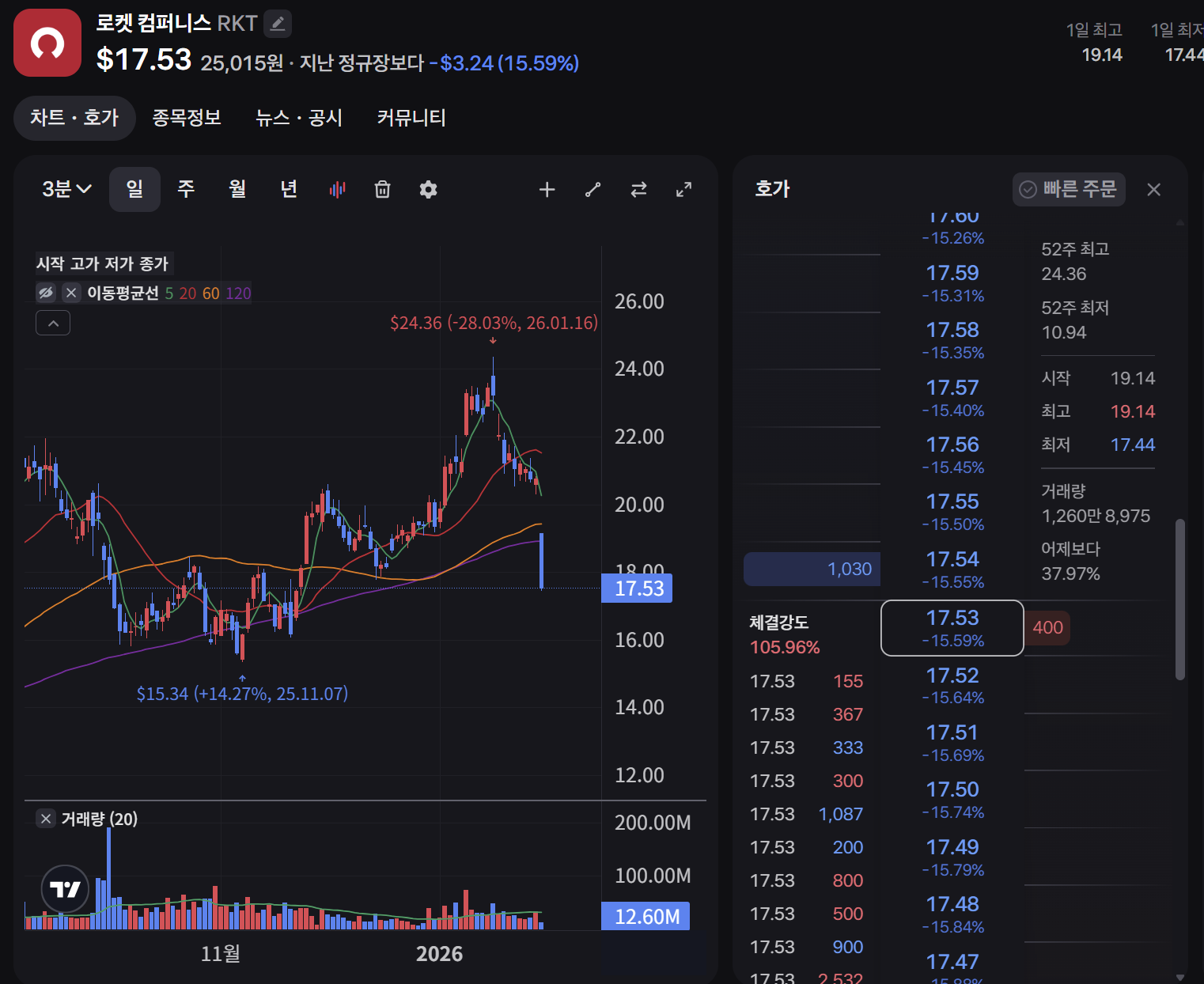Click the 17.52 bid price row

(x=952, y=686)
